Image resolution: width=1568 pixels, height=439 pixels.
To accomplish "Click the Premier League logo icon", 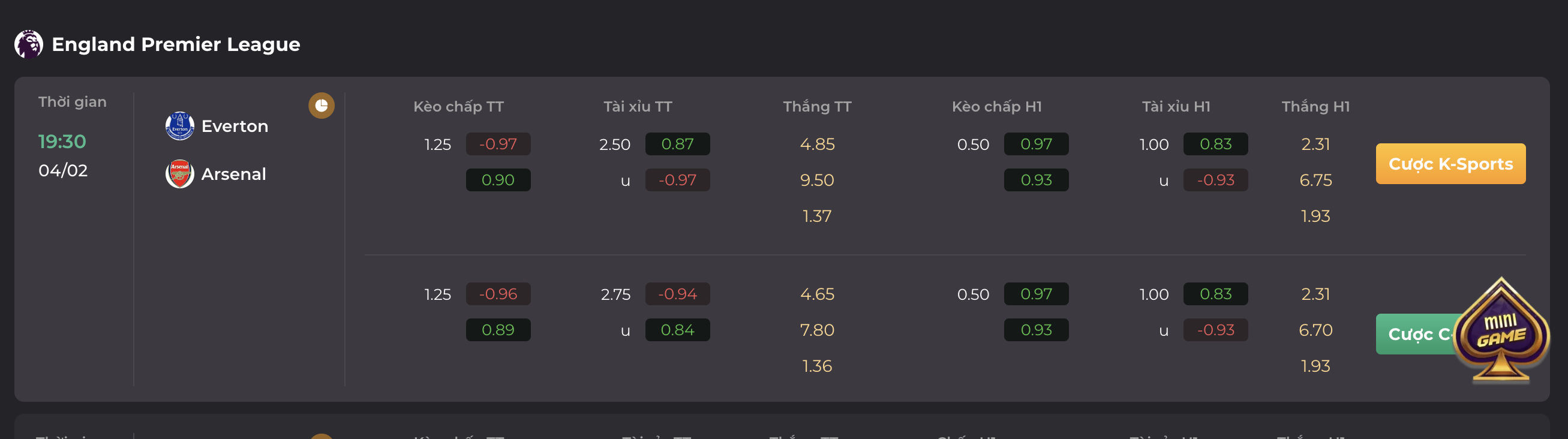I will [29, 44].
